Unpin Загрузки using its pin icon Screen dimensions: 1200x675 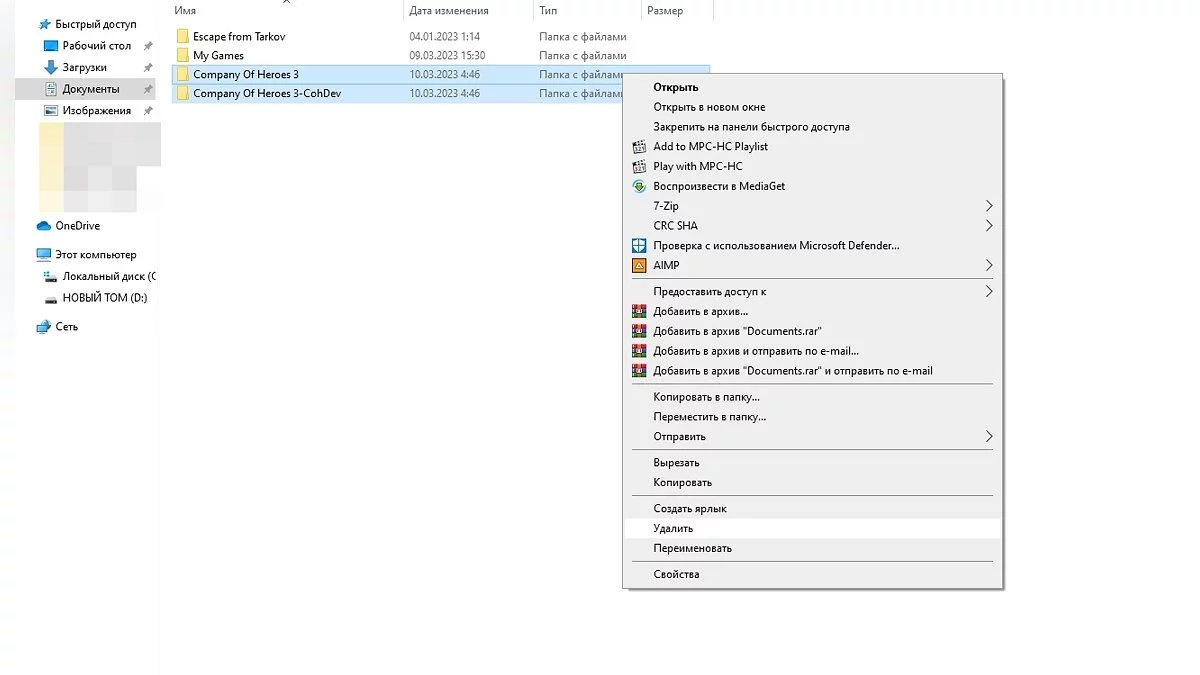click(x=148, y=68)
